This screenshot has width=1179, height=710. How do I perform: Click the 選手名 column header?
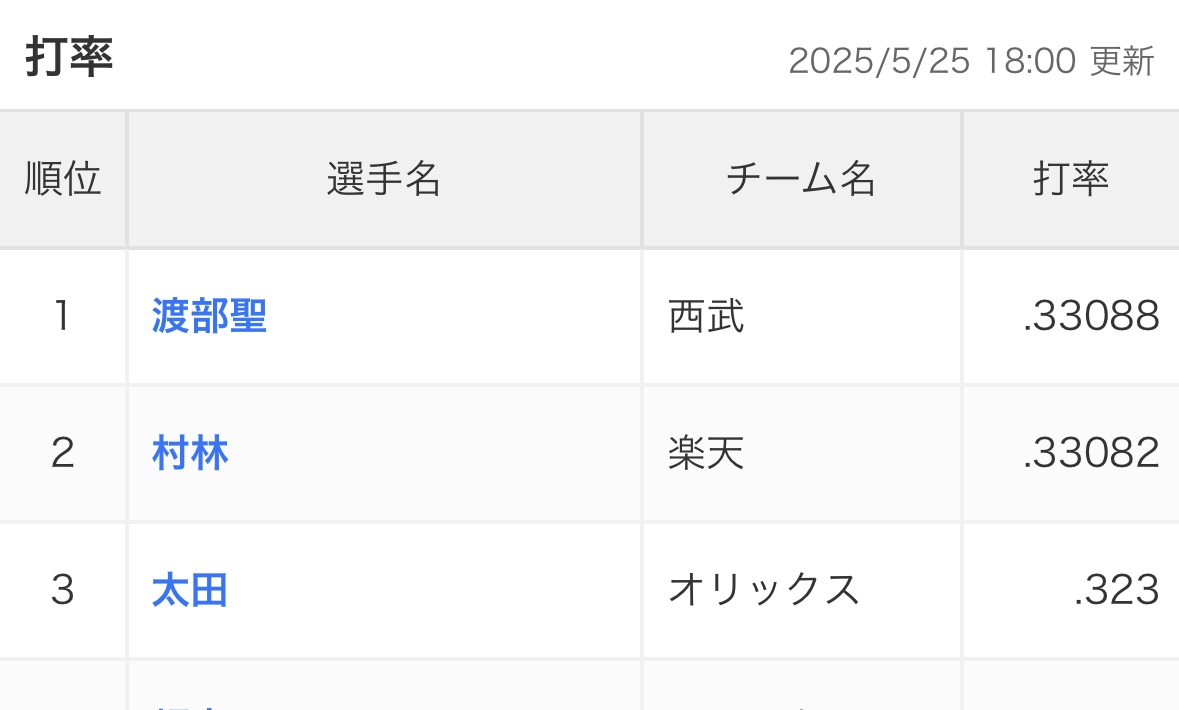[384, 180]
